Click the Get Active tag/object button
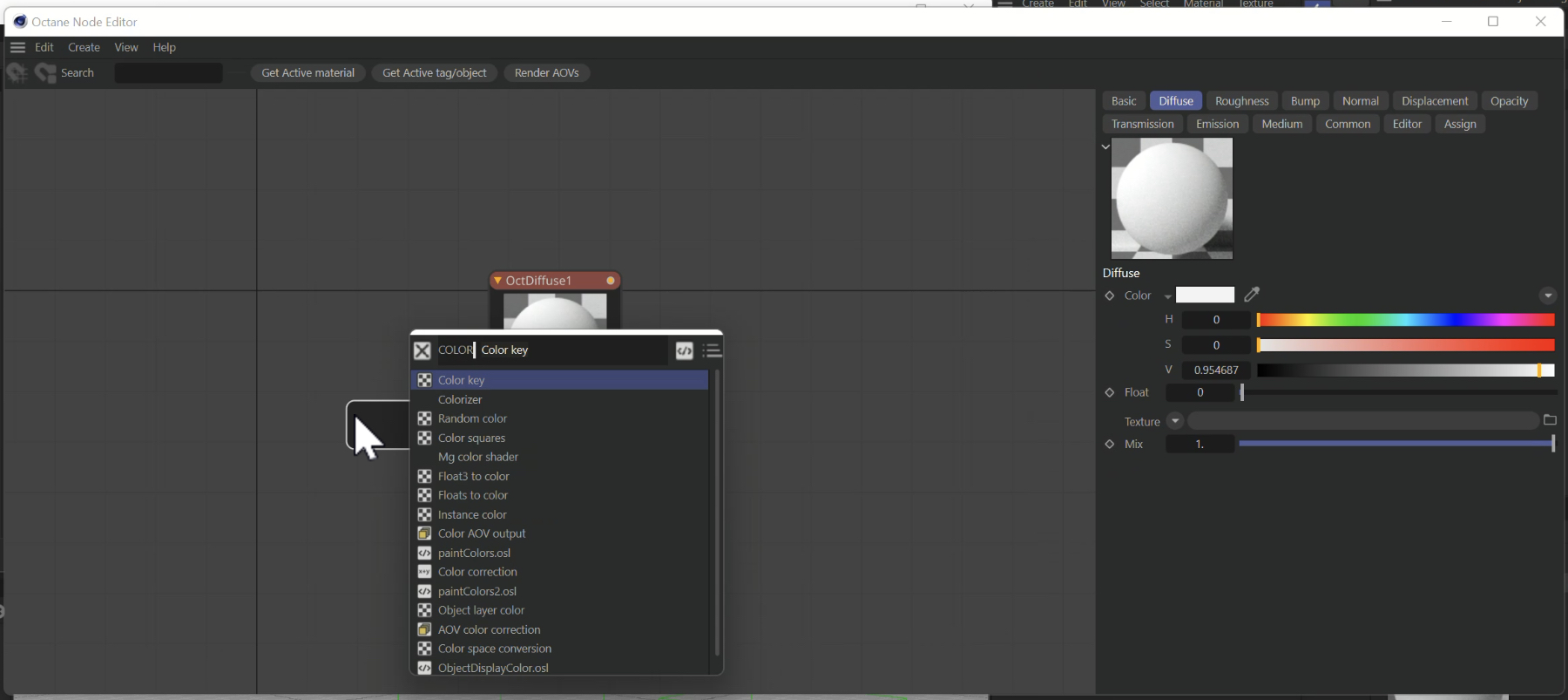 [435, 73]
